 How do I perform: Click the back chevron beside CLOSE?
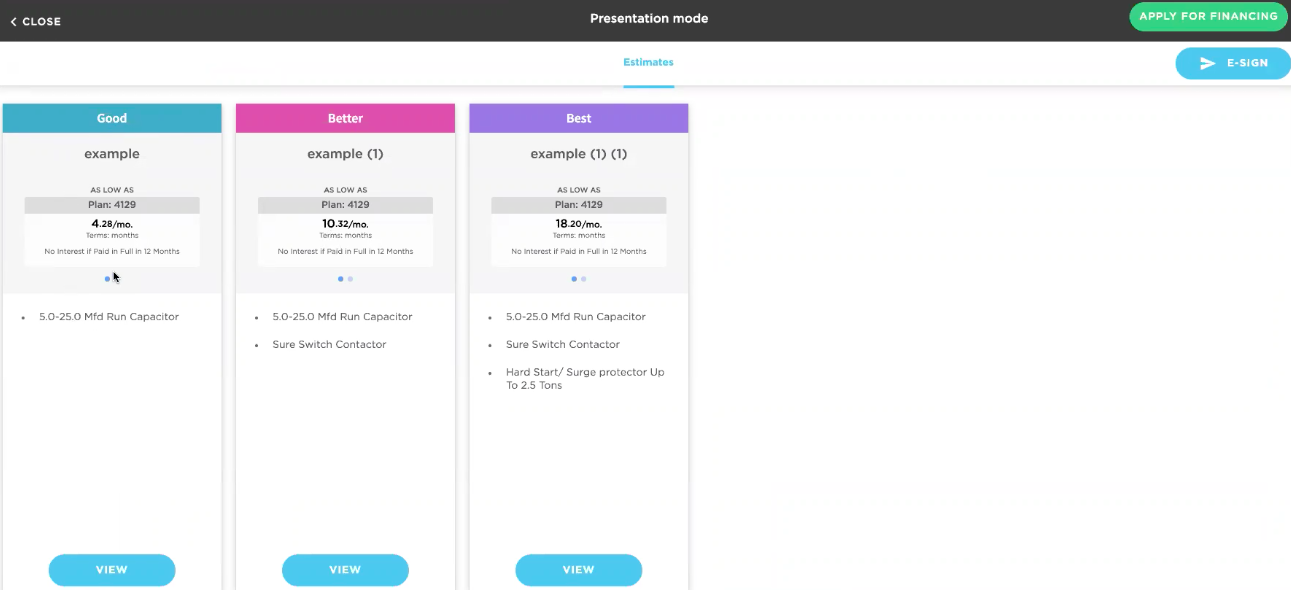[x=14, y=20]
